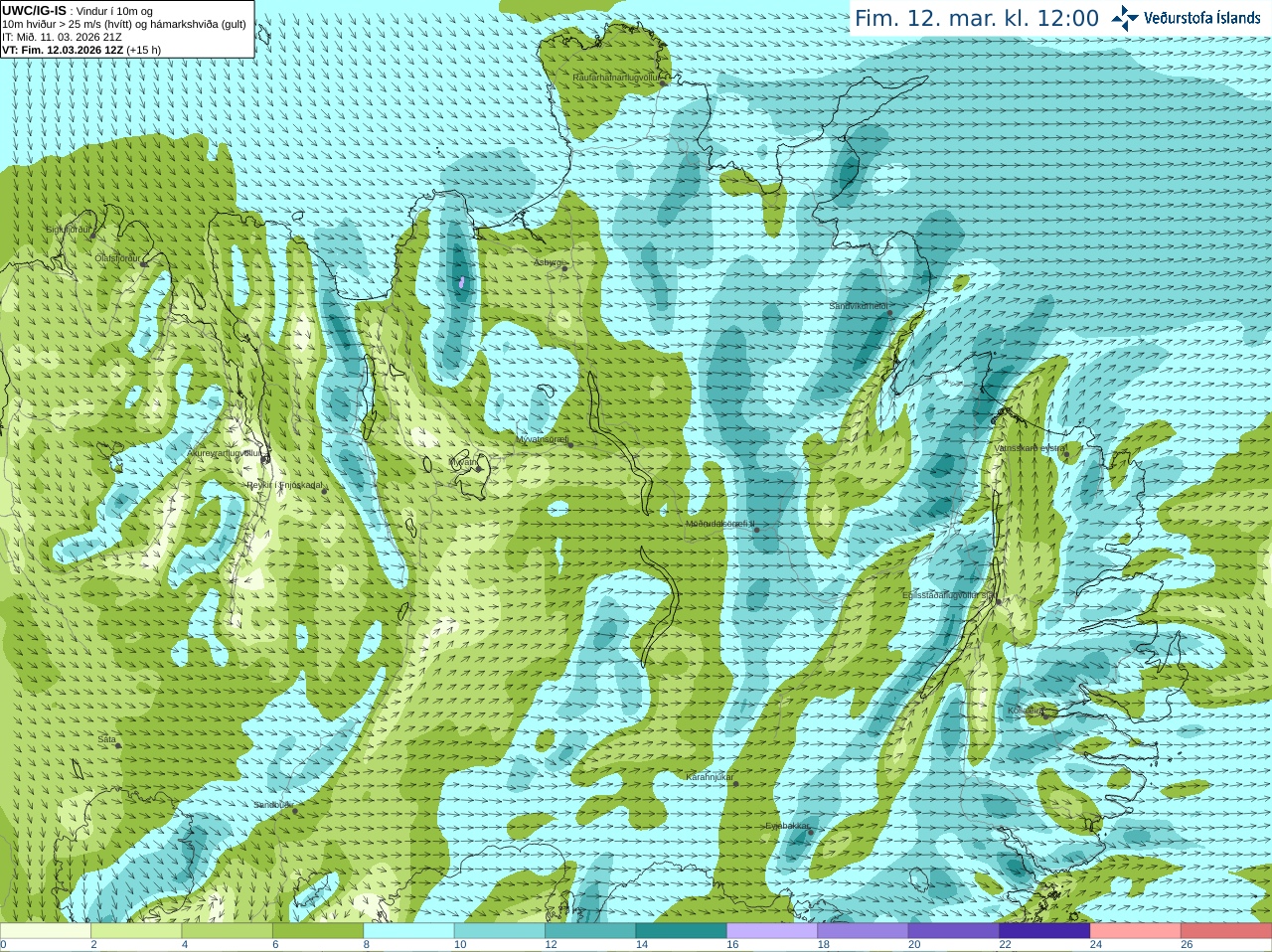
Task: Click the 20–22 m/s purple legend swatch
Action: (954, 930)
